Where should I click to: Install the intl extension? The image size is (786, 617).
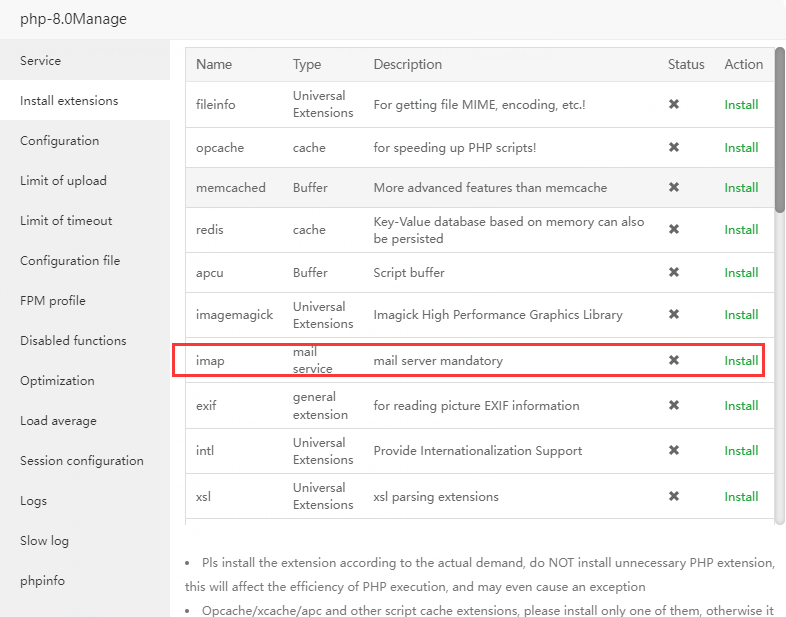(x=741, y=450)
